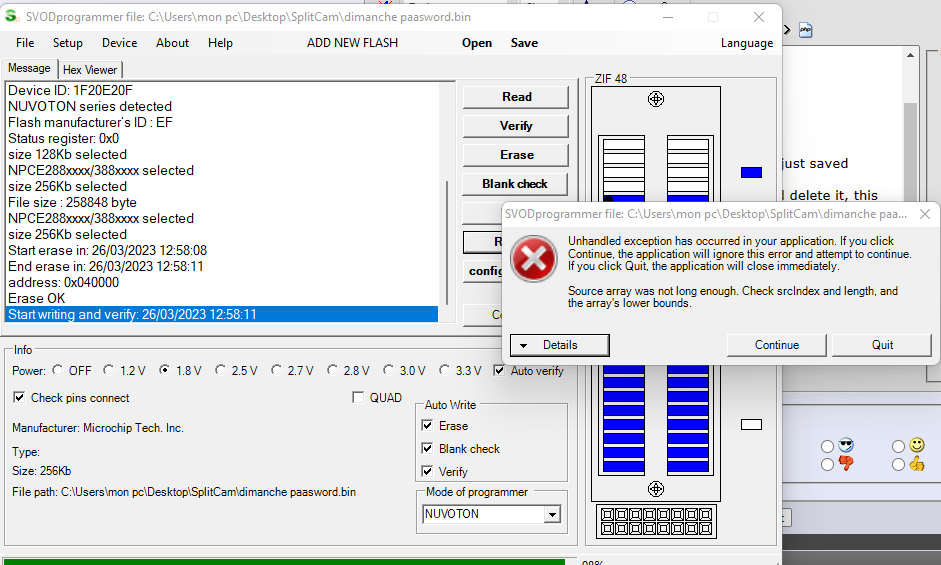Click the Verify button
Image resolution: width=941 pixels, height=565 pixels.
[516, 125]
